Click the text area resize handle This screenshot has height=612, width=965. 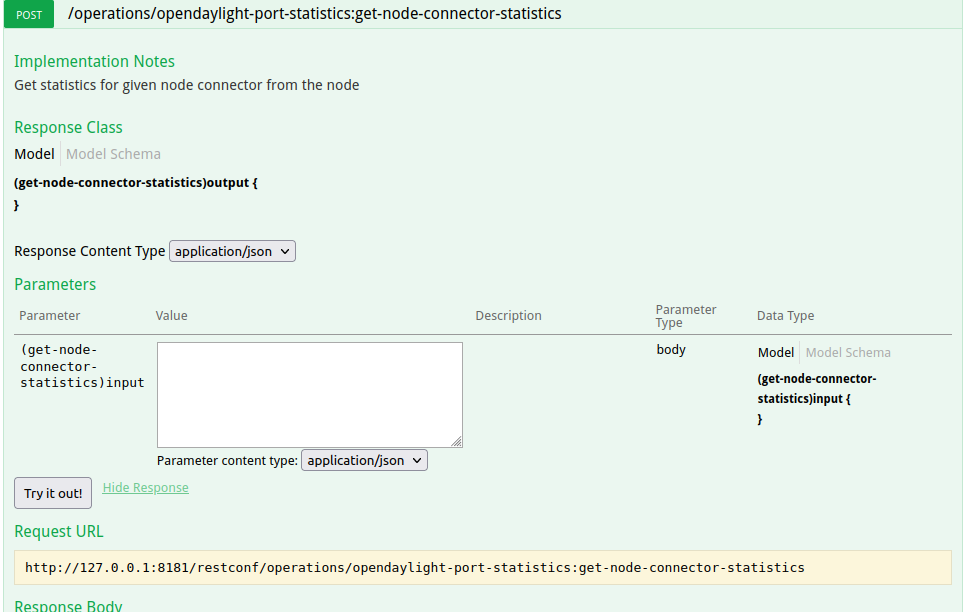point(457,441)
